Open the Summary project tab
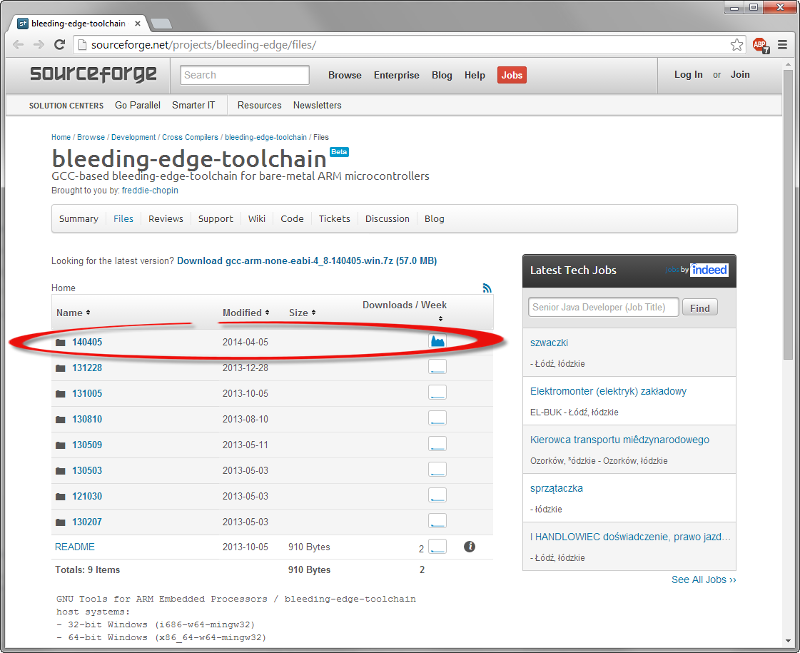Viewport: 800px width, 653px height. click(79, 219)
